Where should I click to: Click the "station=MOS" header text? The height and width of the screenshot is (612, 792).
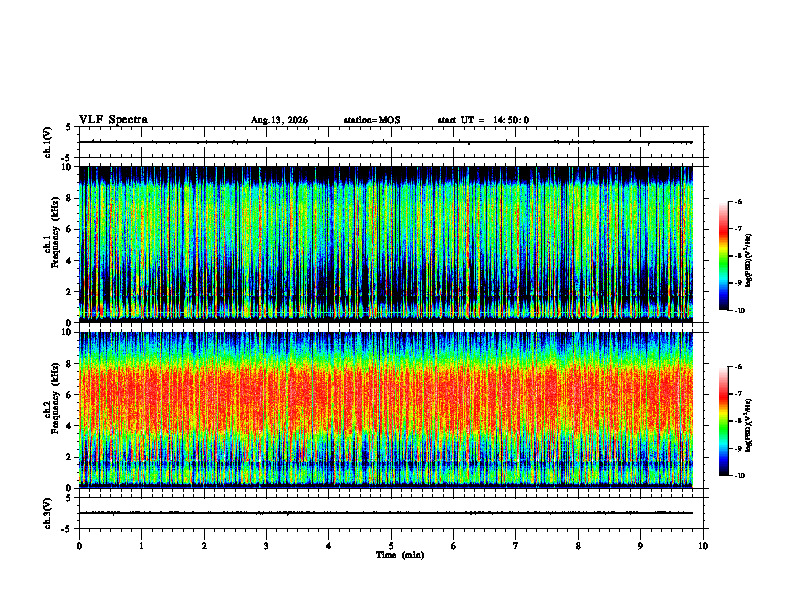[372, 120]
